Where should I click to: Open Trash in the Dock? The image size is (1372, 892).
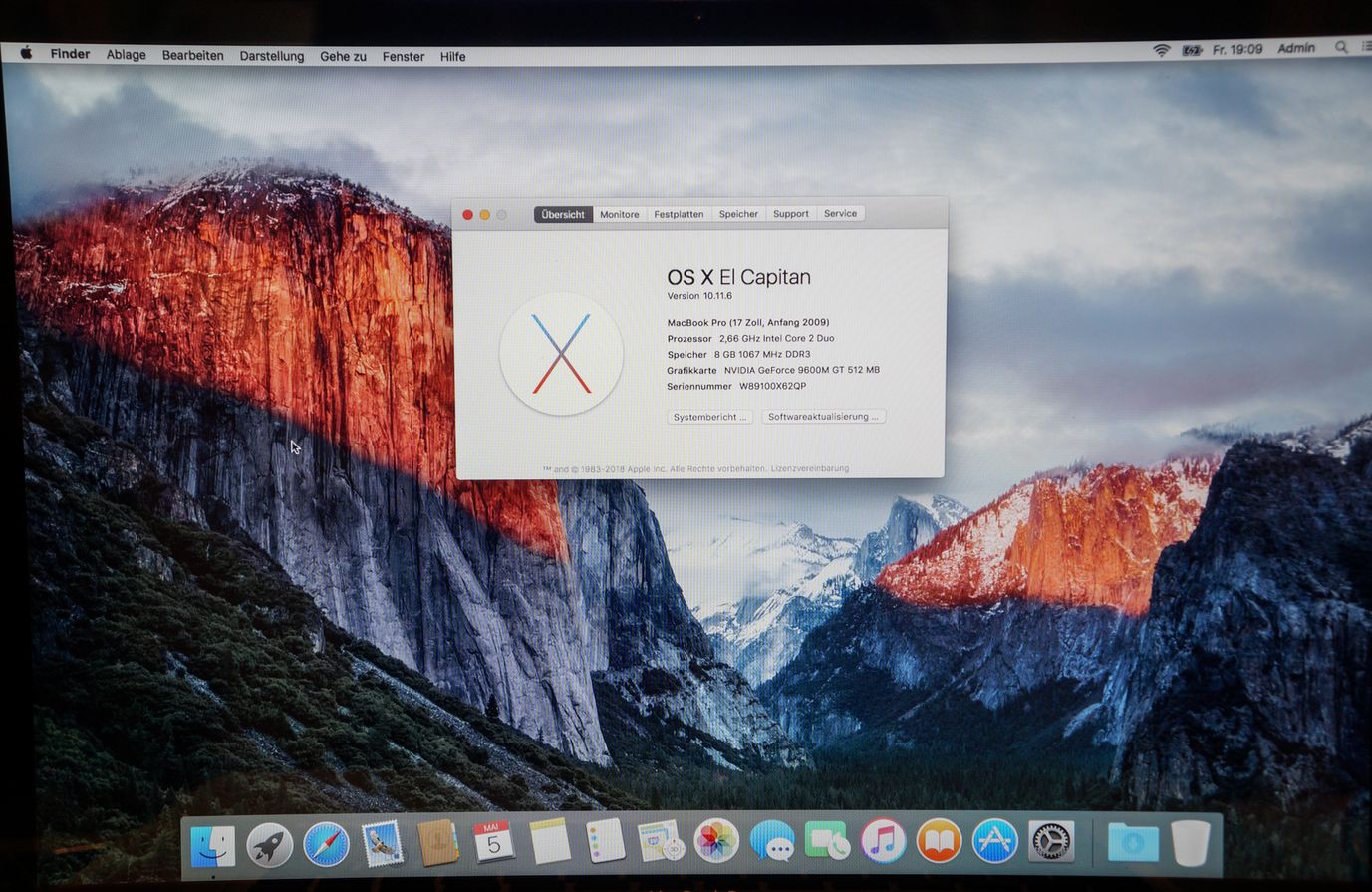click(1190, 843)
